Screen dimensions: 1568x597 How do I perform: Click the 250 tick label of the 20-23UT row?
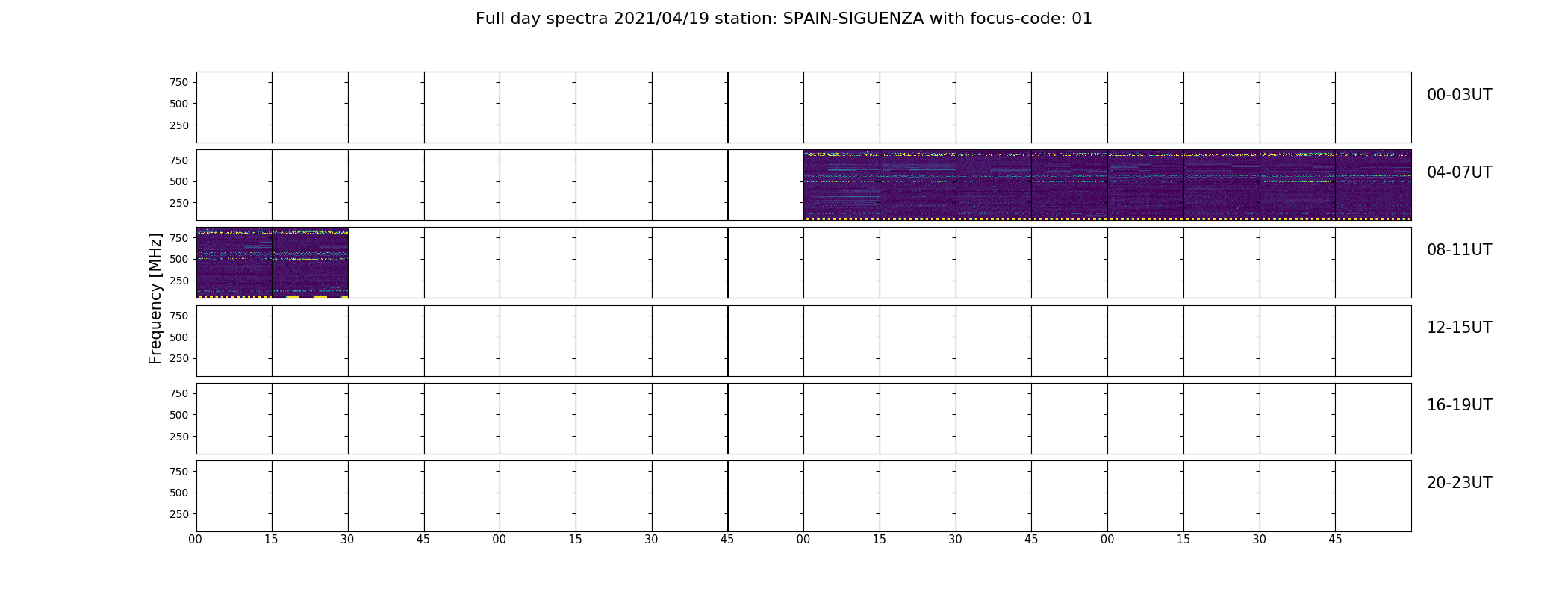pyautogui.click(x=178, y=514)
